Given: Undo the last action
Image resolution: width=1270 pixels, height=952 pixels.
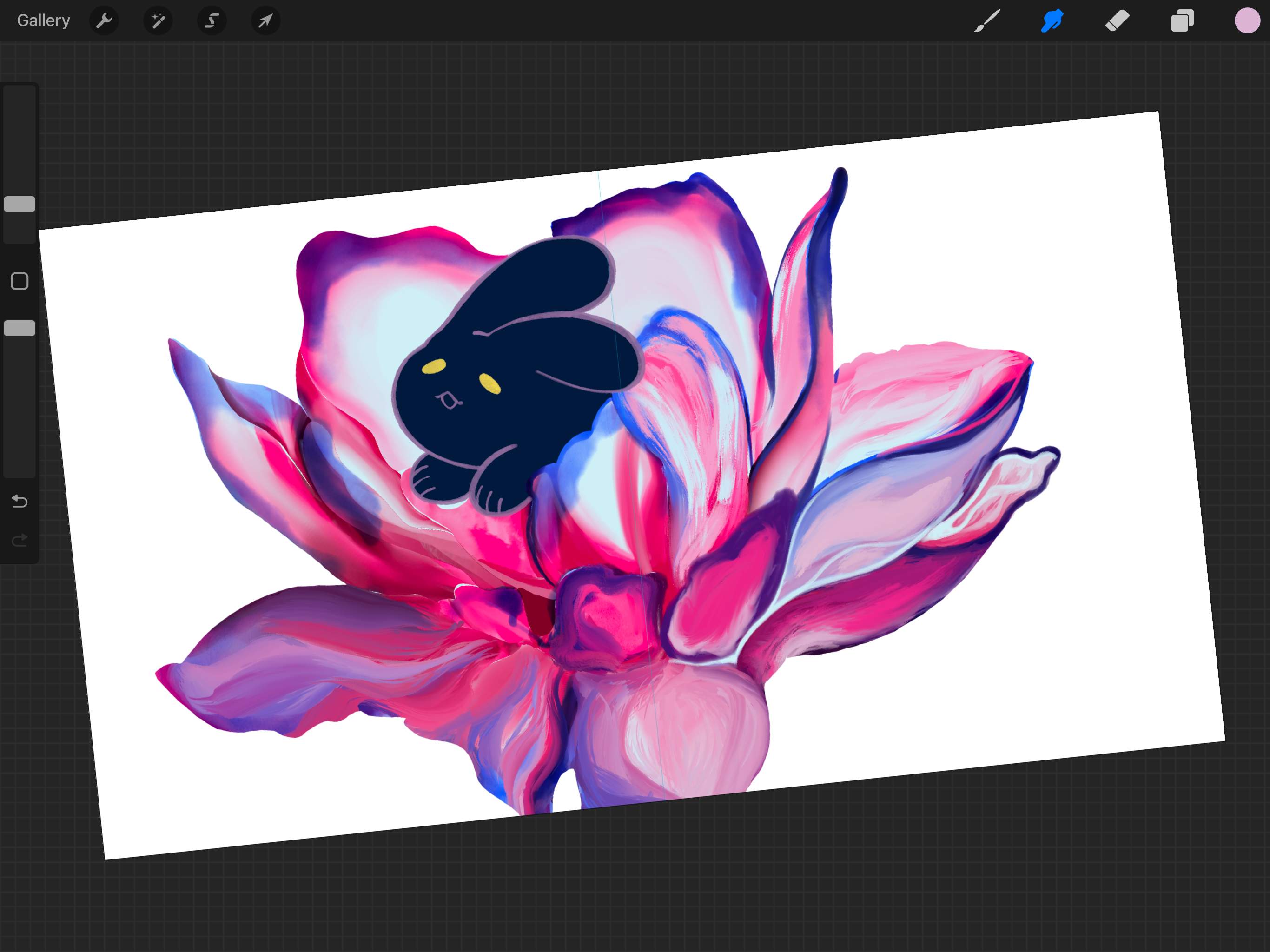Looking at the screenshot, I should (20, 501).
